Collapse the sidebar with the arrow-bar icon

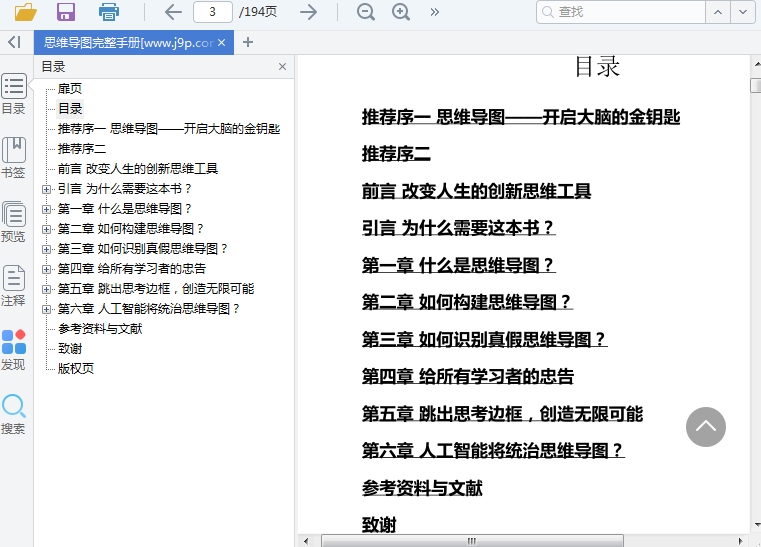pos(14,42)
